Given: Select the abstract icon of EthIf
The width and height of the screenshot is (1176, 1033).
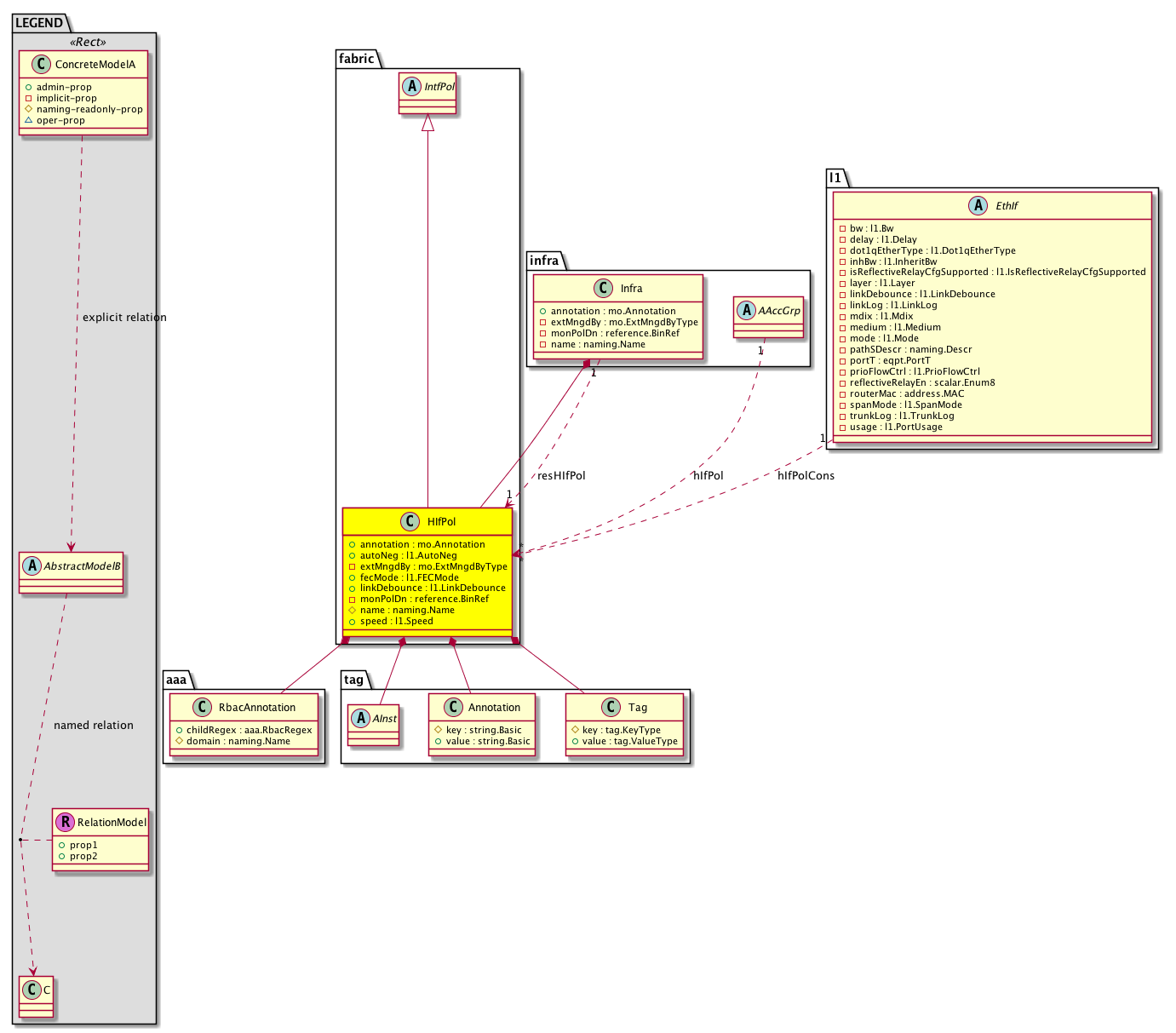Looking at the screenshot, I should 978,205.
